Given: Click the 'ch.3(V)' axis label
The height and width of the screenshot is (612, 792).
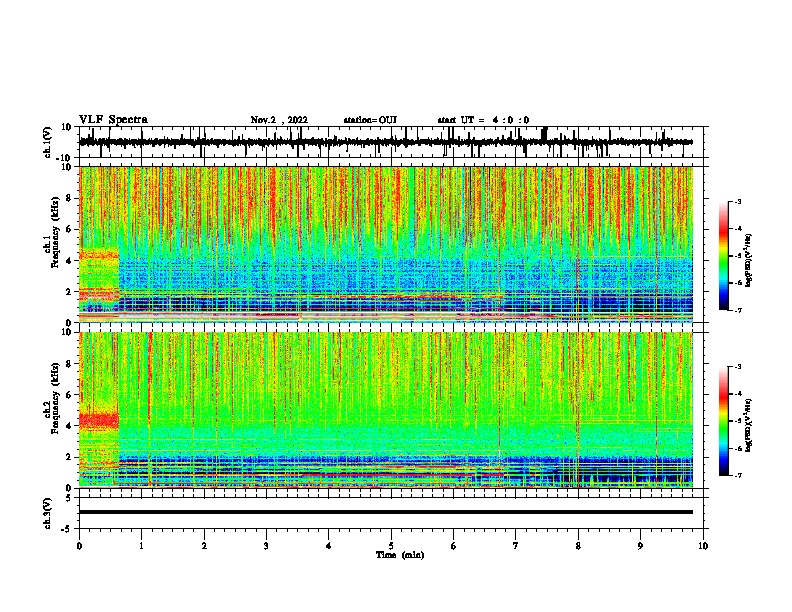Looking at the screenshot, I should click(x=48, y=513).
